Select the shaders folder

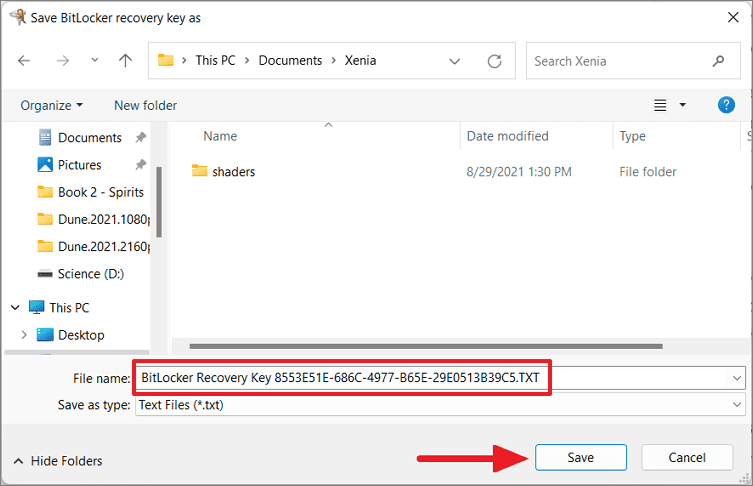[x=233, y=172]
